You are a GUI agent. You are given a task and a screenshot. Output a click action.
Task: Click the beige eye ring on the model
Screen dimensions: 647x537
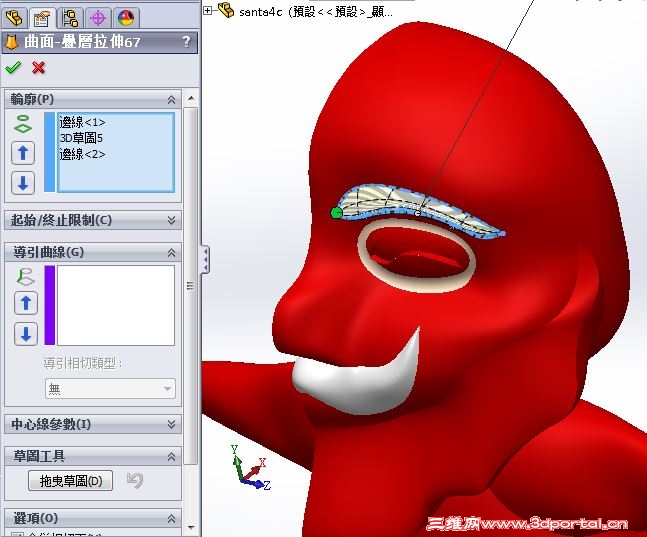[x=417, y=287]
